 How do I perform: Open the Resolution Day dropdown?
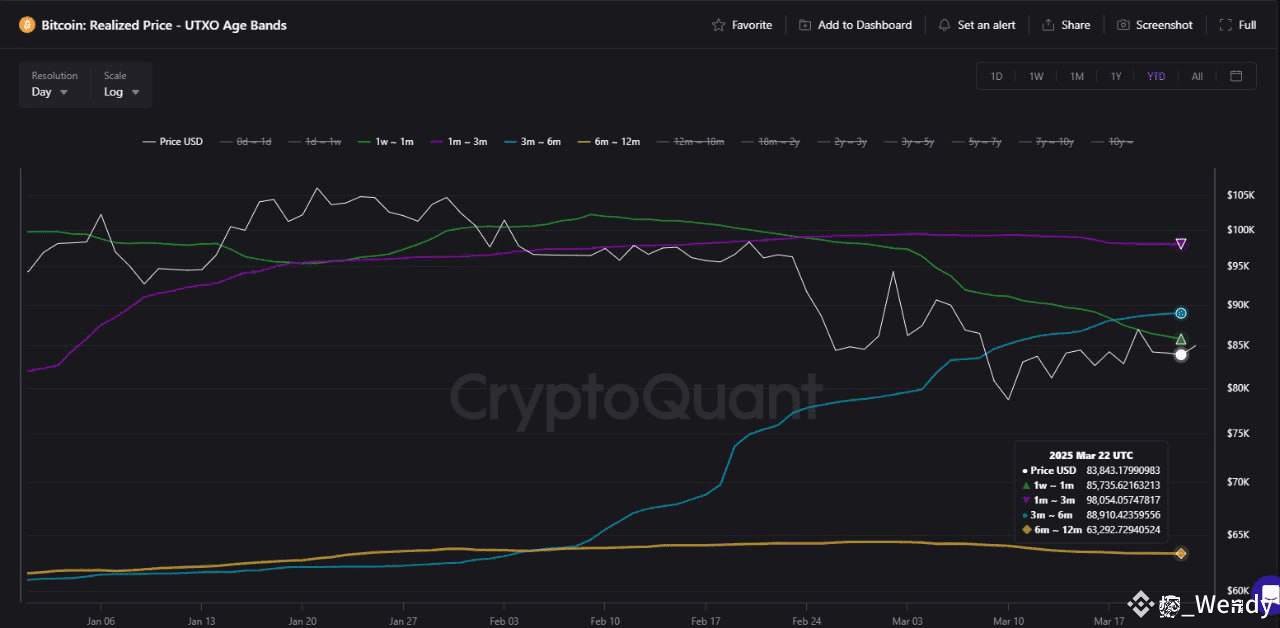pyautogui.click(x=48, y=92)
